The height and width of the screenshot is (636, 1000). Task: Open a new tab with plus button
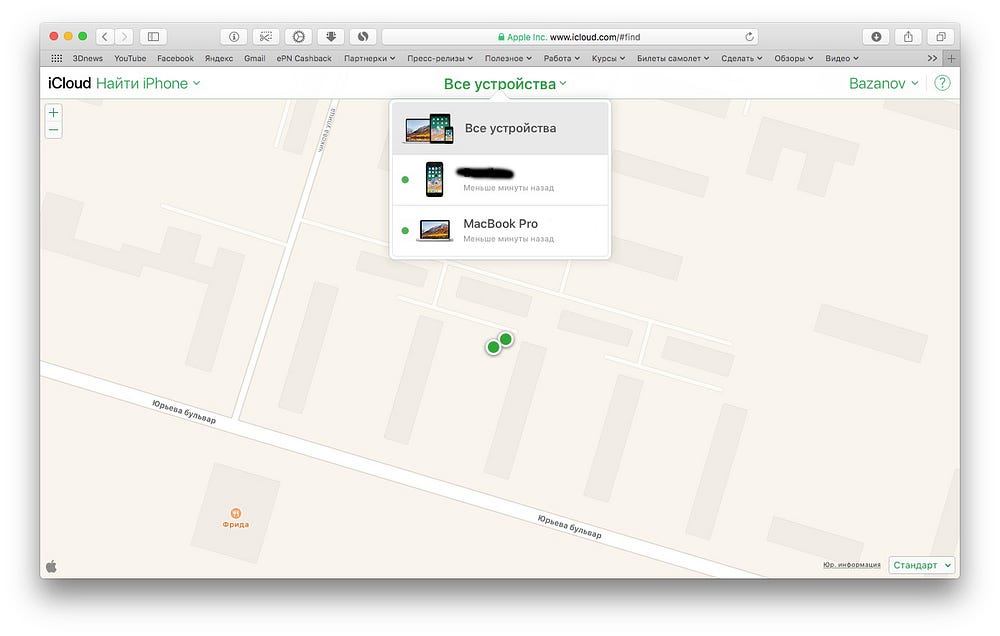point(951,58)
